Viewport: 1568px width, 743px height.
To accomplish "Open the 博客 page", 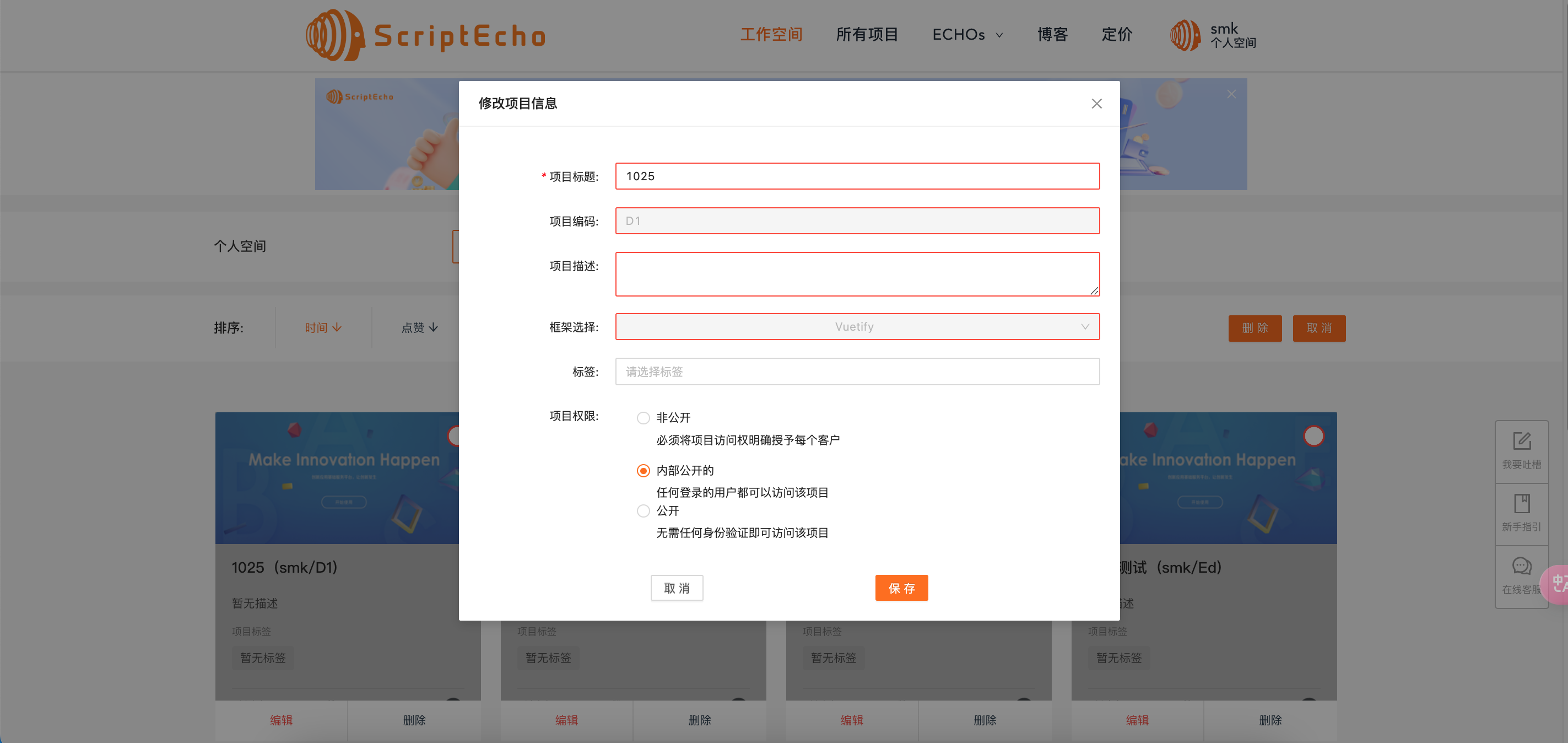I will pos(1052,35).
